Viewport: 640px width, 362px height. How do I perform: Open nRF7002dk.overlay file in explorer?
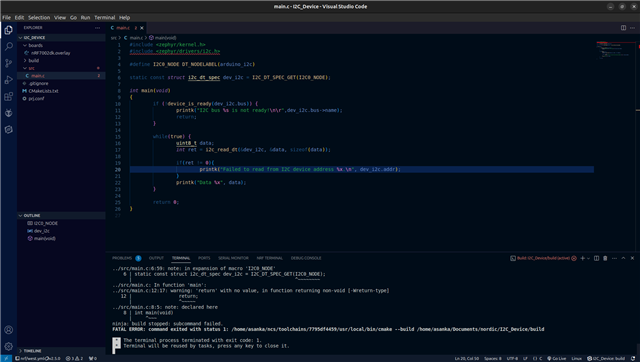61,53
